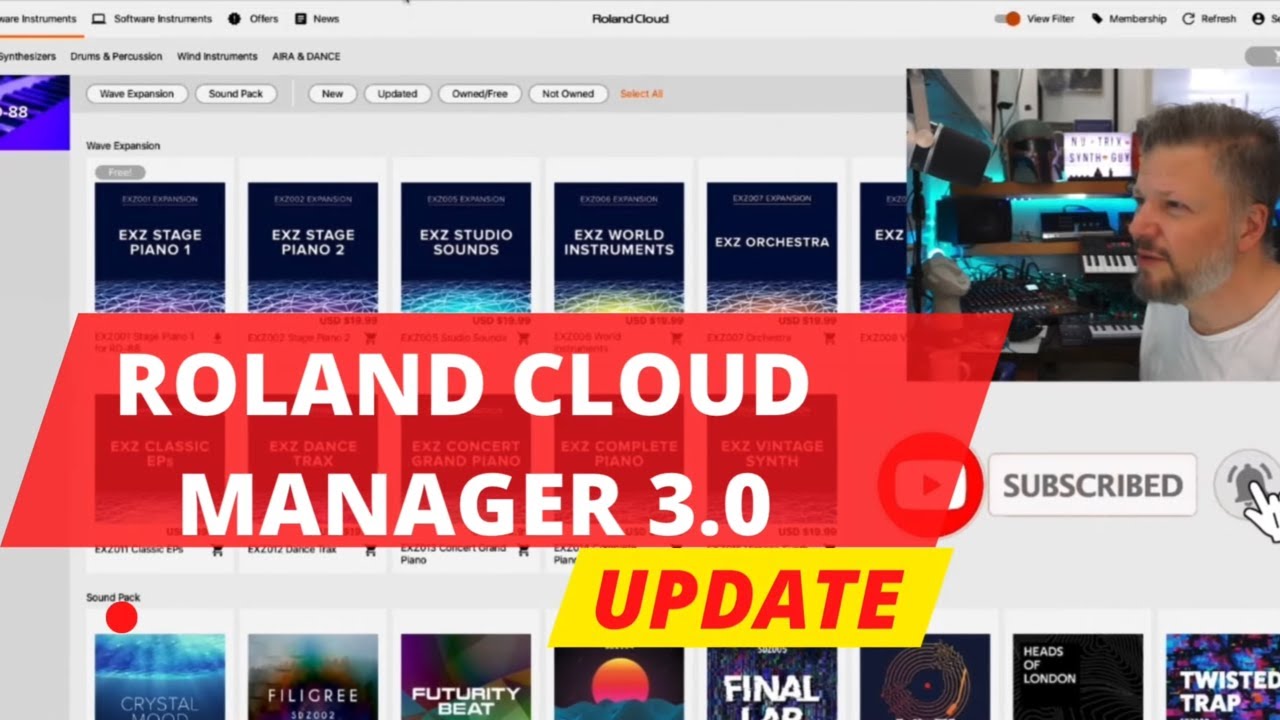Click the EXZ012 Dance Trax title text

(292, 550)
